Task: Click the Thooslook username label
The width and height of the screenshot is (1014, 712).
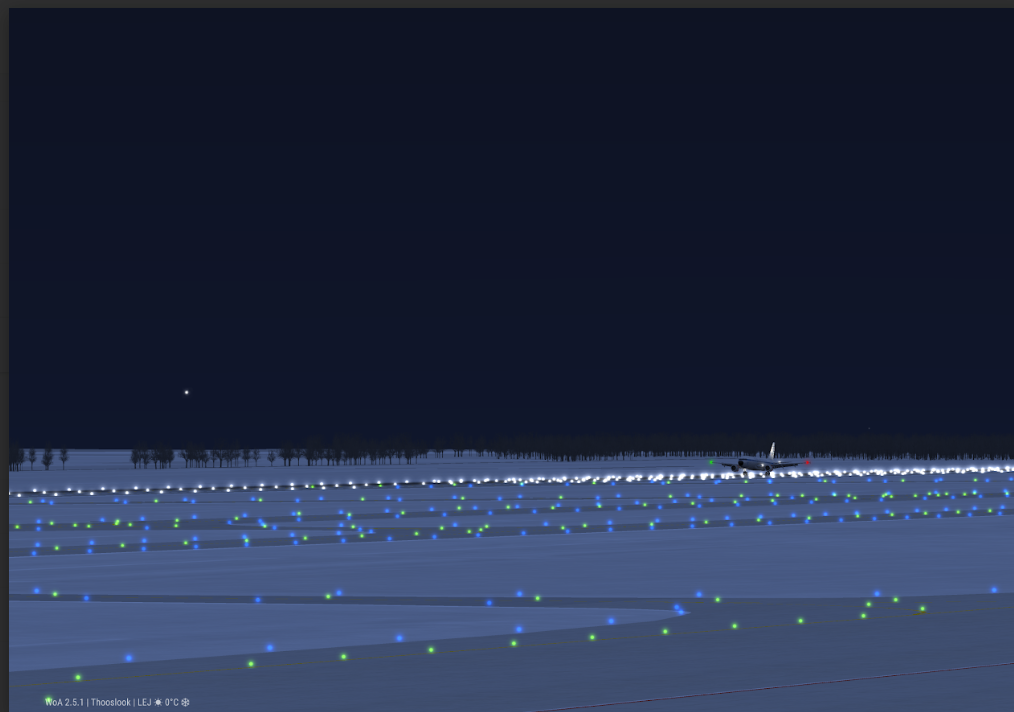Action: pyautogui.click(x=110, y=702)
